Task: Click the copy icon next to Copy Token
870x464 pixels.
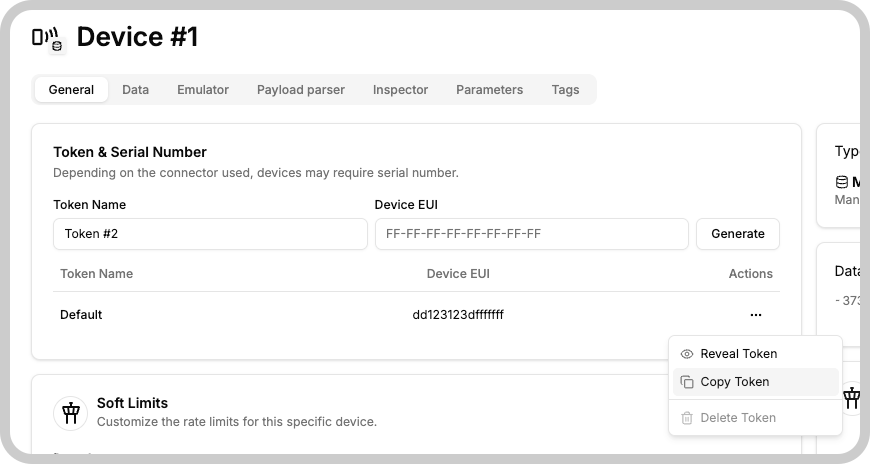Action: (687, 382)
